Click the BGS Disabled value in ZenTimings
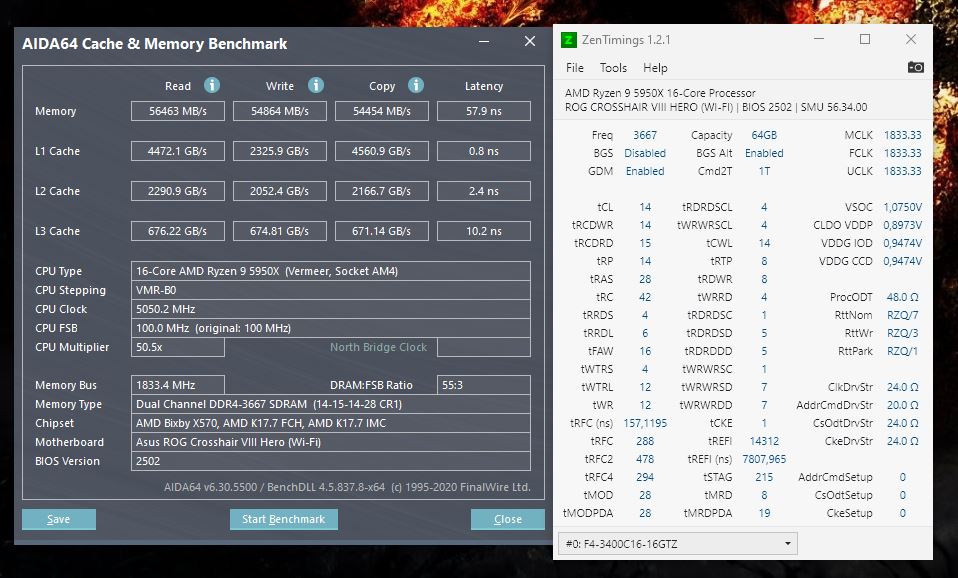958x578 pixels. pos(645,153)
